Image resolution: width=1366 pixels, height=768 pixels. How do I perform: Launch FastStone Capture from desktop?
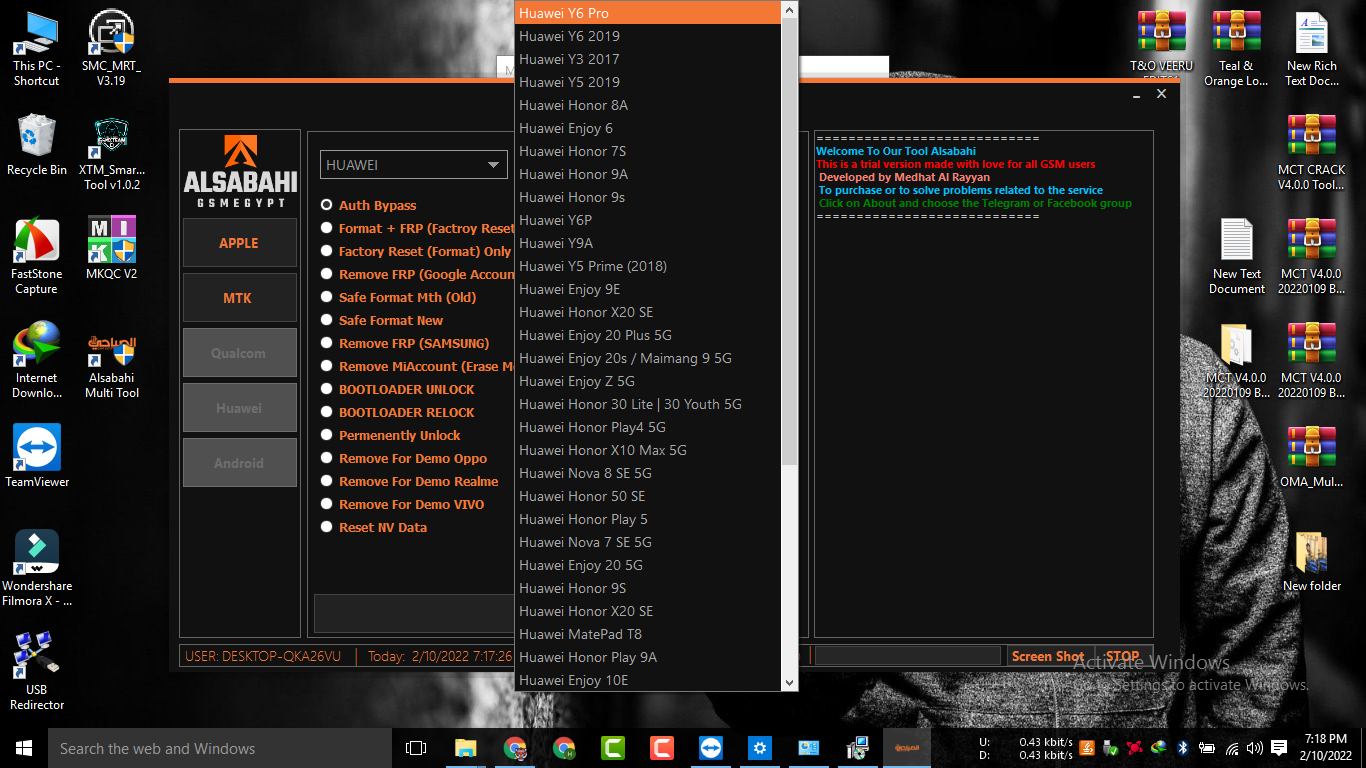click(x=36, y=257)
